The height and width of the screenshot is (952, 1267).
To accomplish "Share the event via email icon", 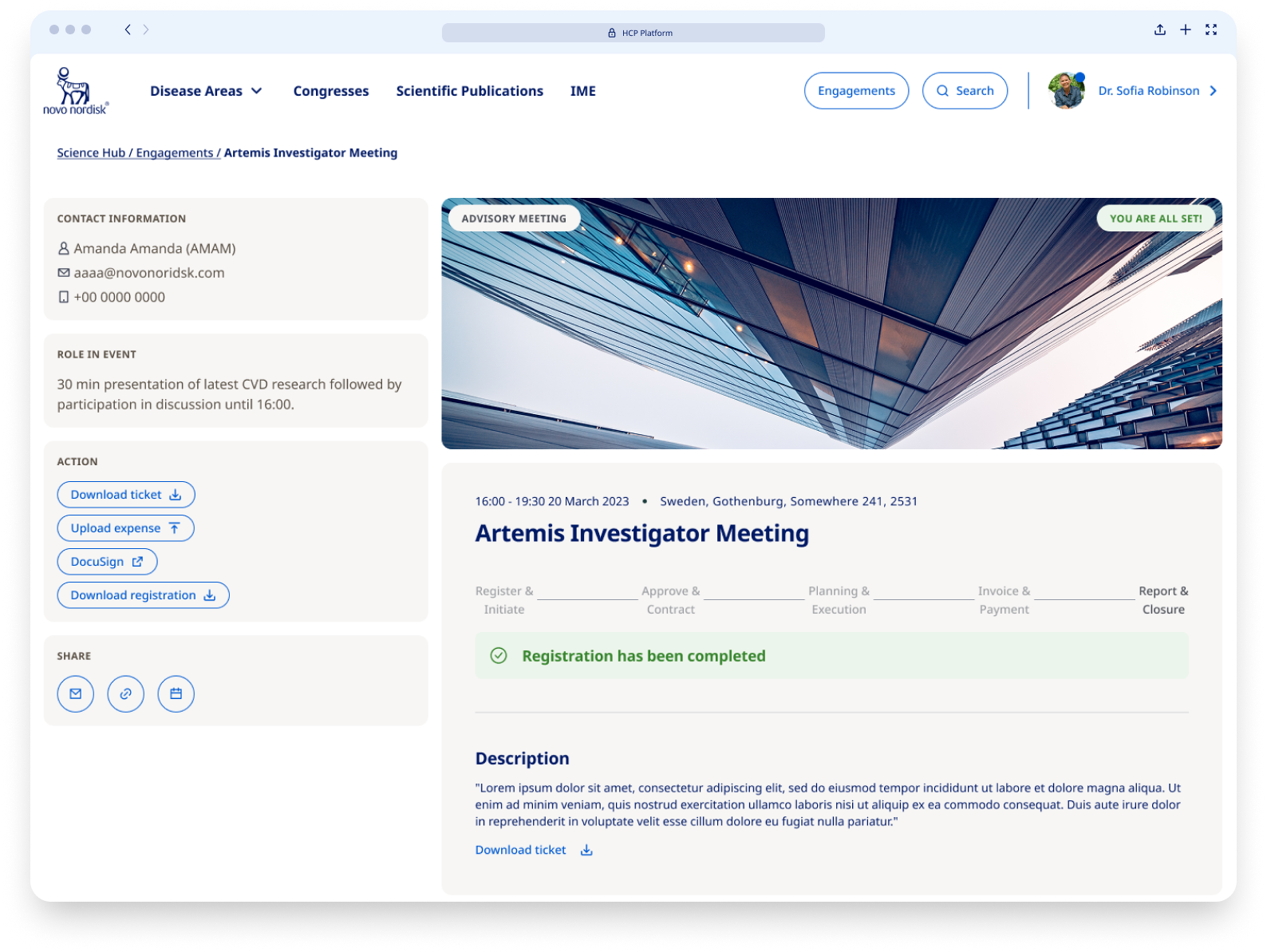I will (76, 693).
